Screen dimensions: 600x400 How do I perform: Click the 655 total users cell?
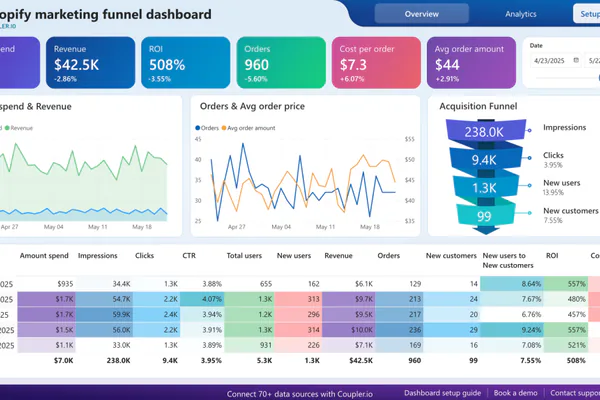pos(249,284)
